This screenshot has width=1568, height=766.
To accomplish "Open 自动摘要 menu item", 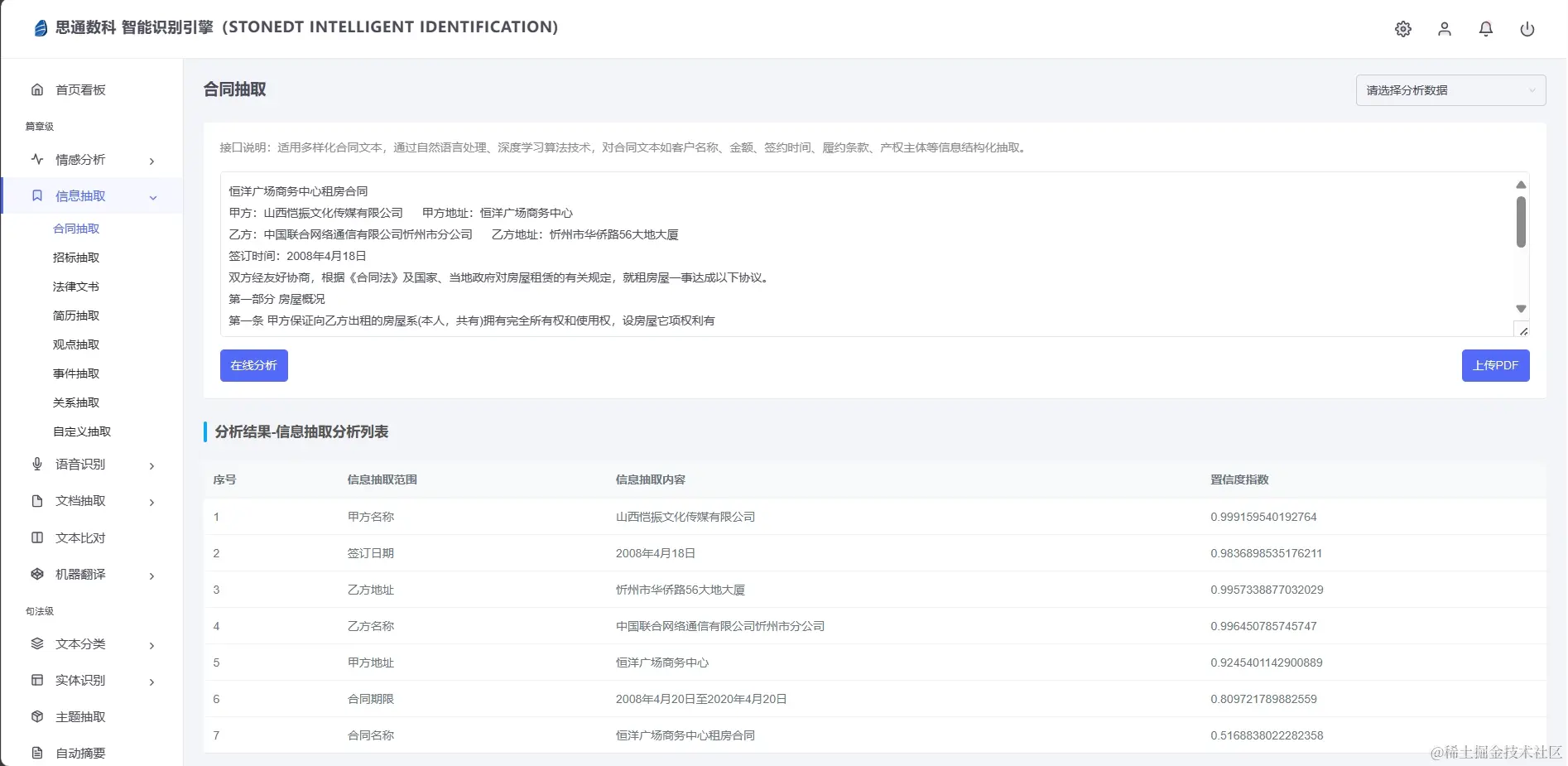I will click(80, 753).
